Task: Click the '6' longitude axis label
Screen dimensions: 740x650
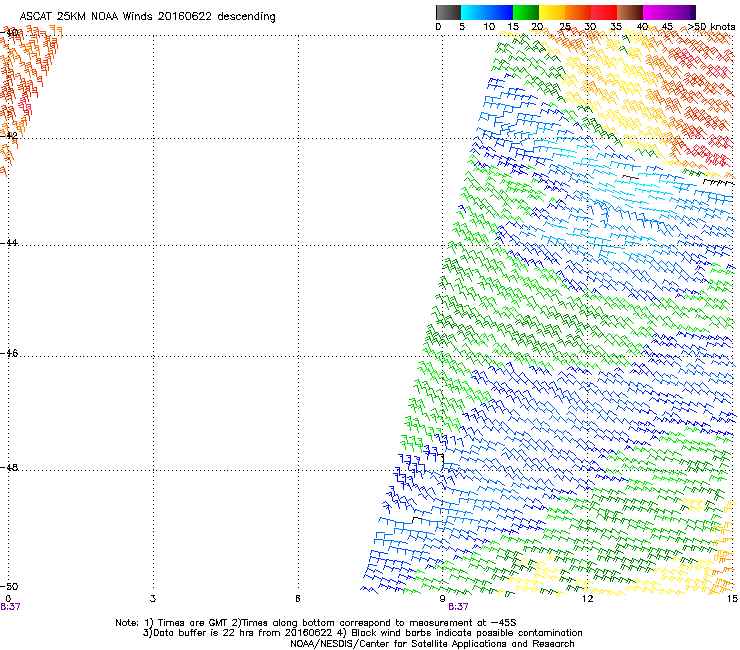Action: (x=298, y=598)
